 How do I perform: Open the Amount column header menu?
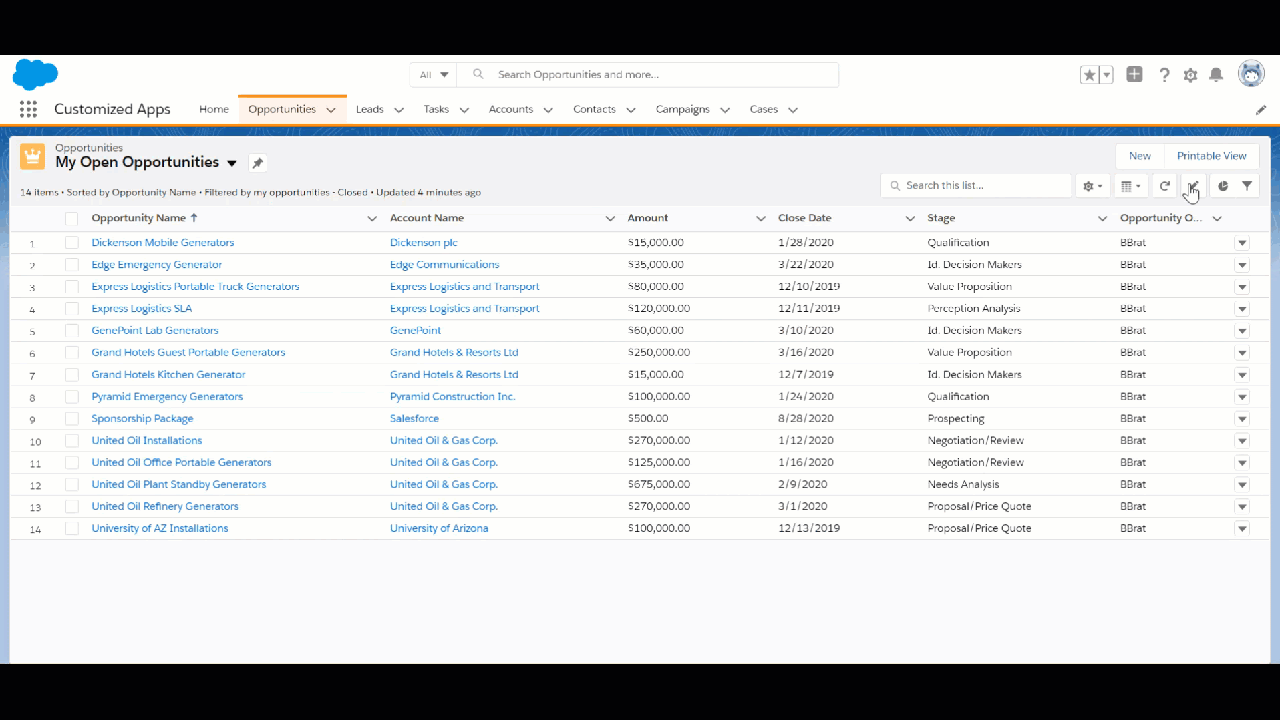pos(760,217)
